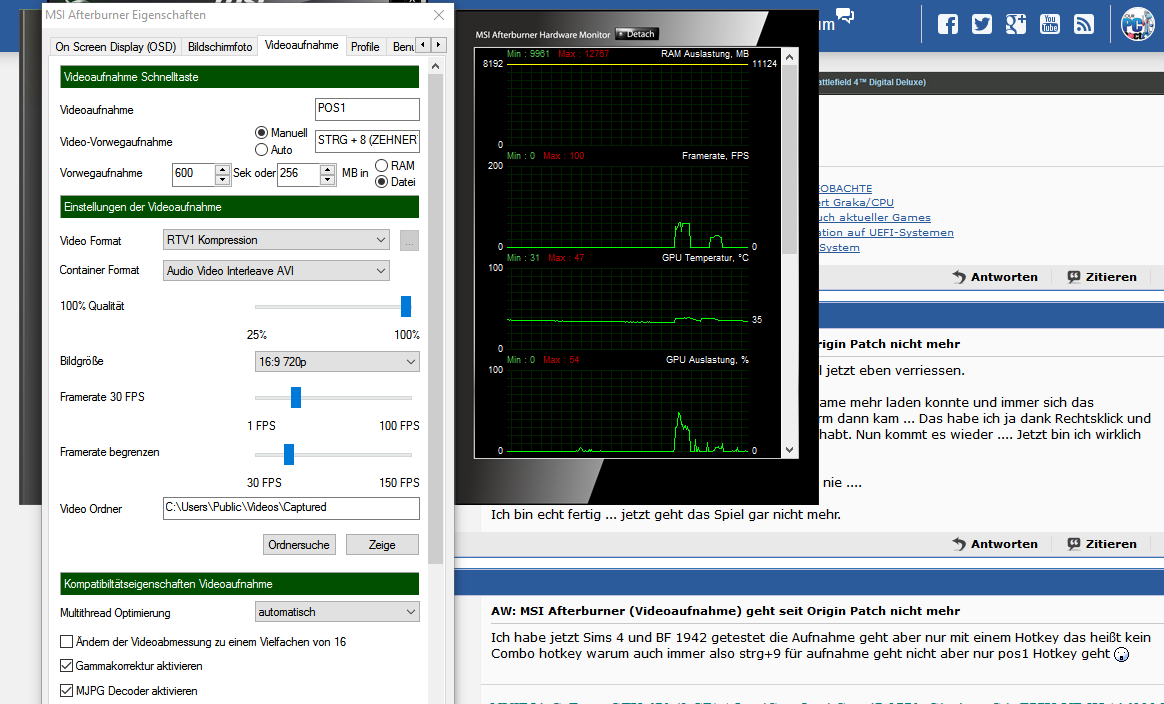
Task: Click the Framerate 30 FPS slider handle
Action: (295, 397)
